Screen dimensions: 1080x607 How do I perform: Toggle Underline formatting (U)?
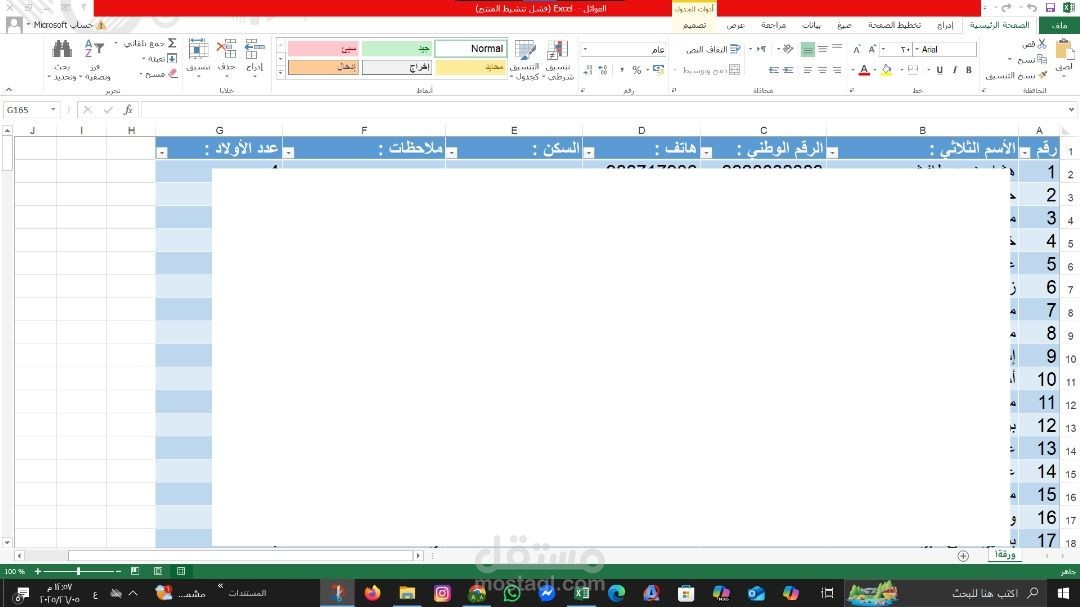[939, 70]
